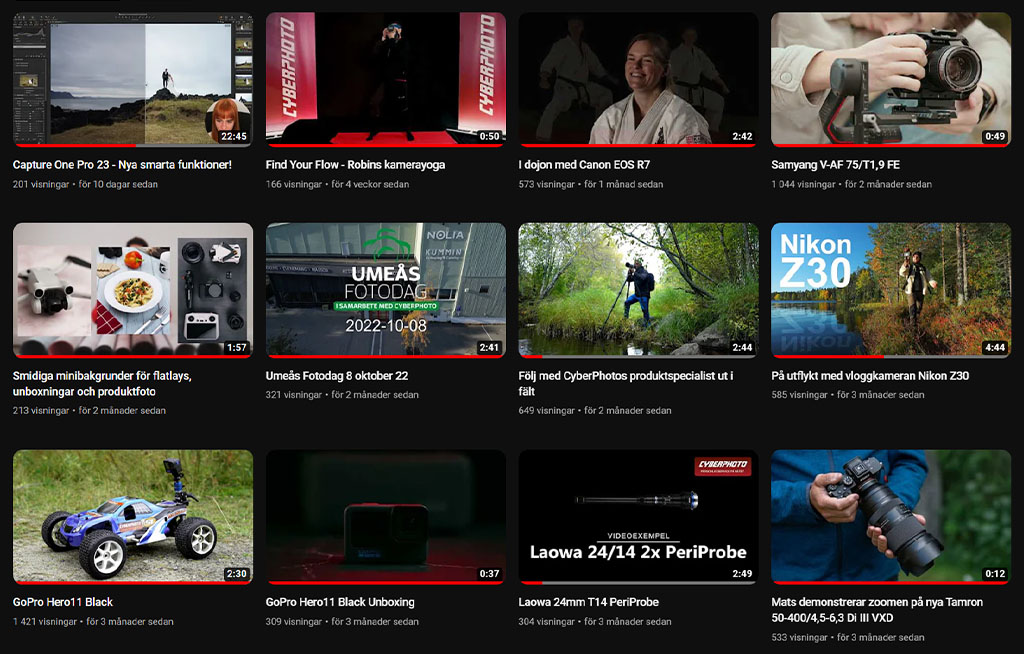Select the 'GoPro Hero11 Black Unboxing' title

[340, 602]
